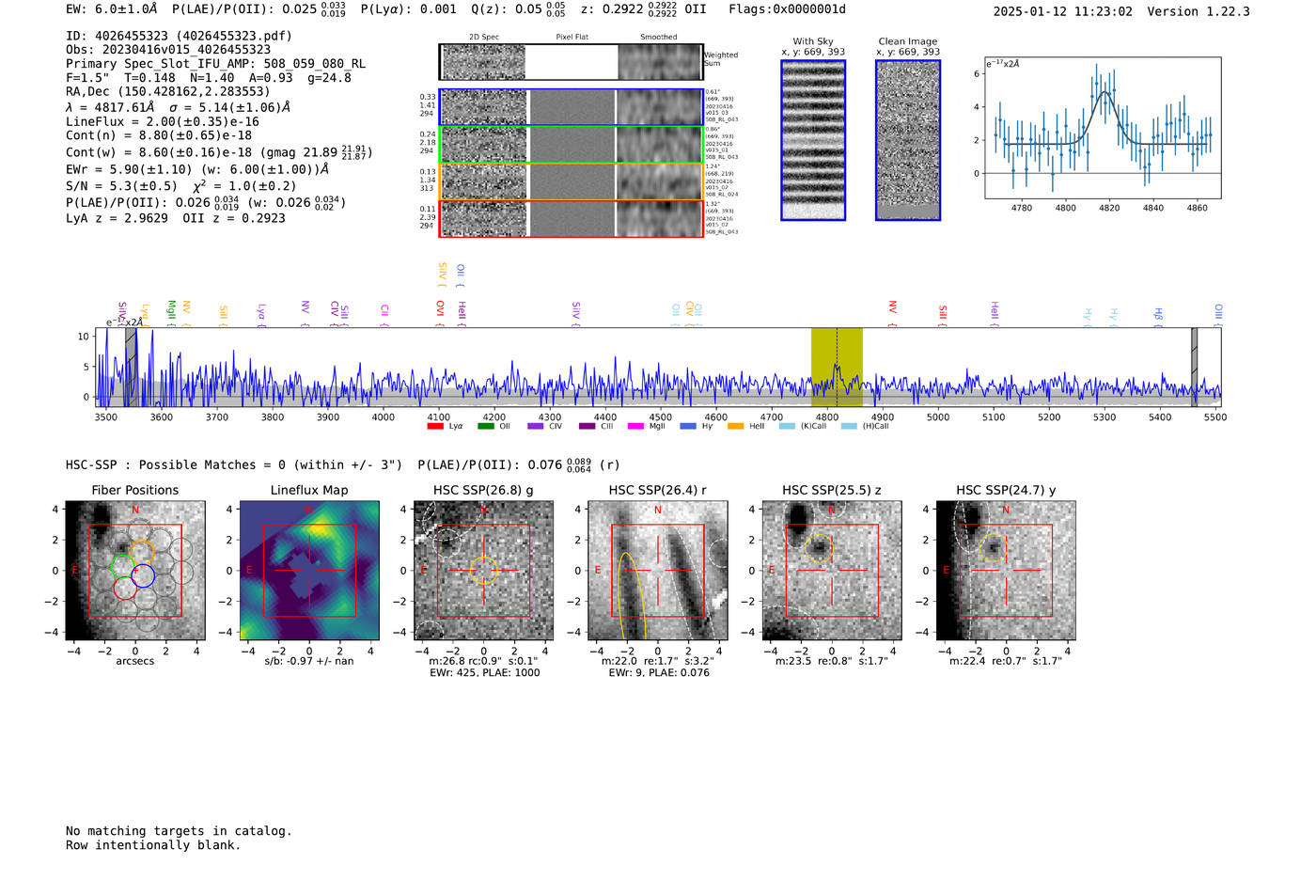Open the HSC SSP(26.4) r image

(x=657, y=571)
